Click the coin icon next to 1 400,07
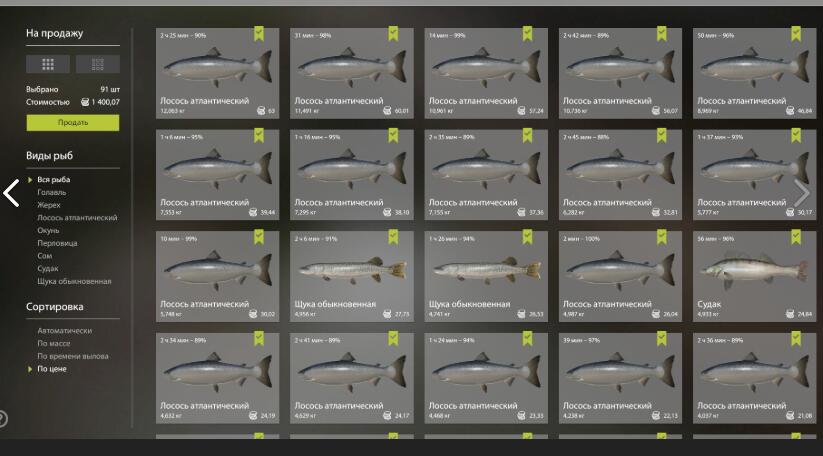The width and height of the screenshot is (823, 456). [x=85, y=102]
